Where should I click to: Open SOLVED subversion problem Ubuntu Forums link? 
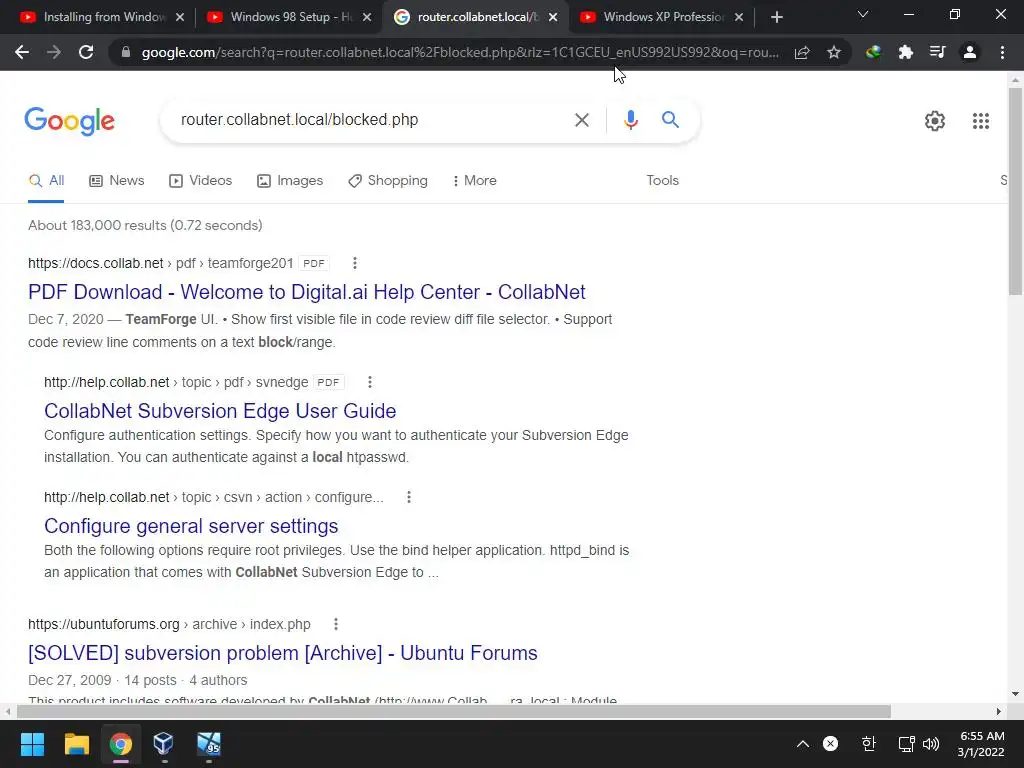[283, 653]
